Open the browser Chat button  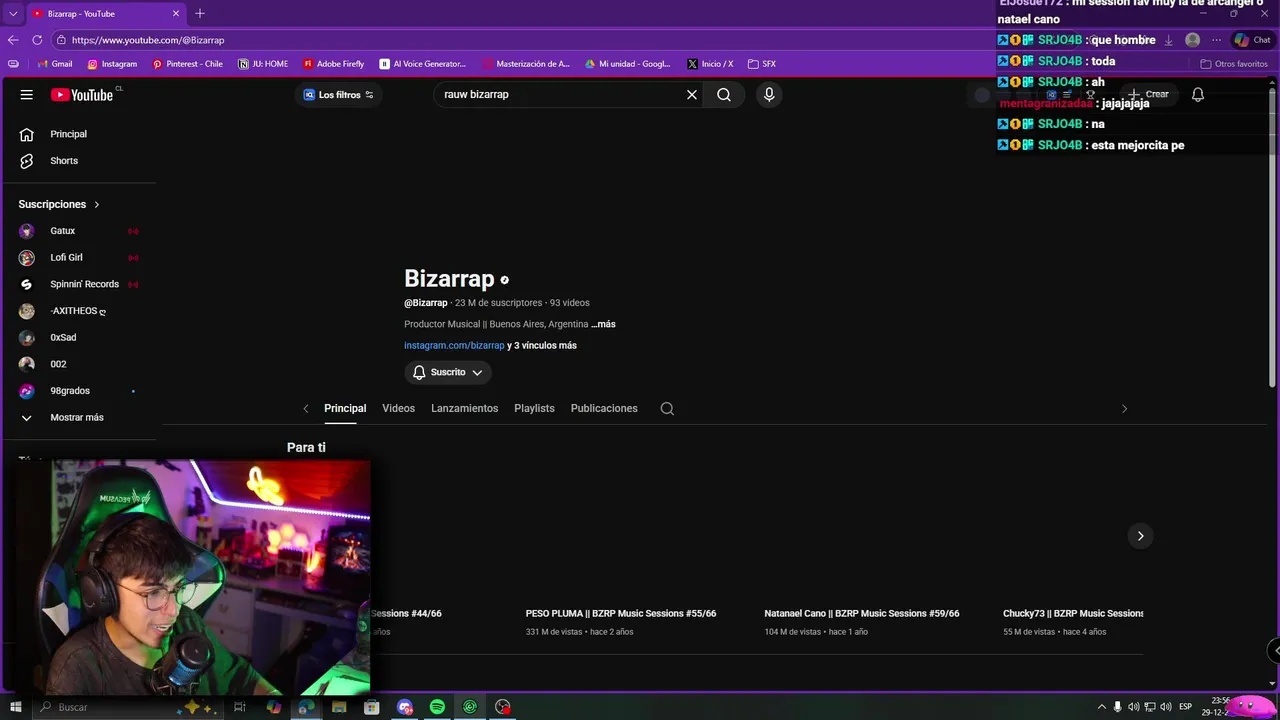[x=1252, y=40]
